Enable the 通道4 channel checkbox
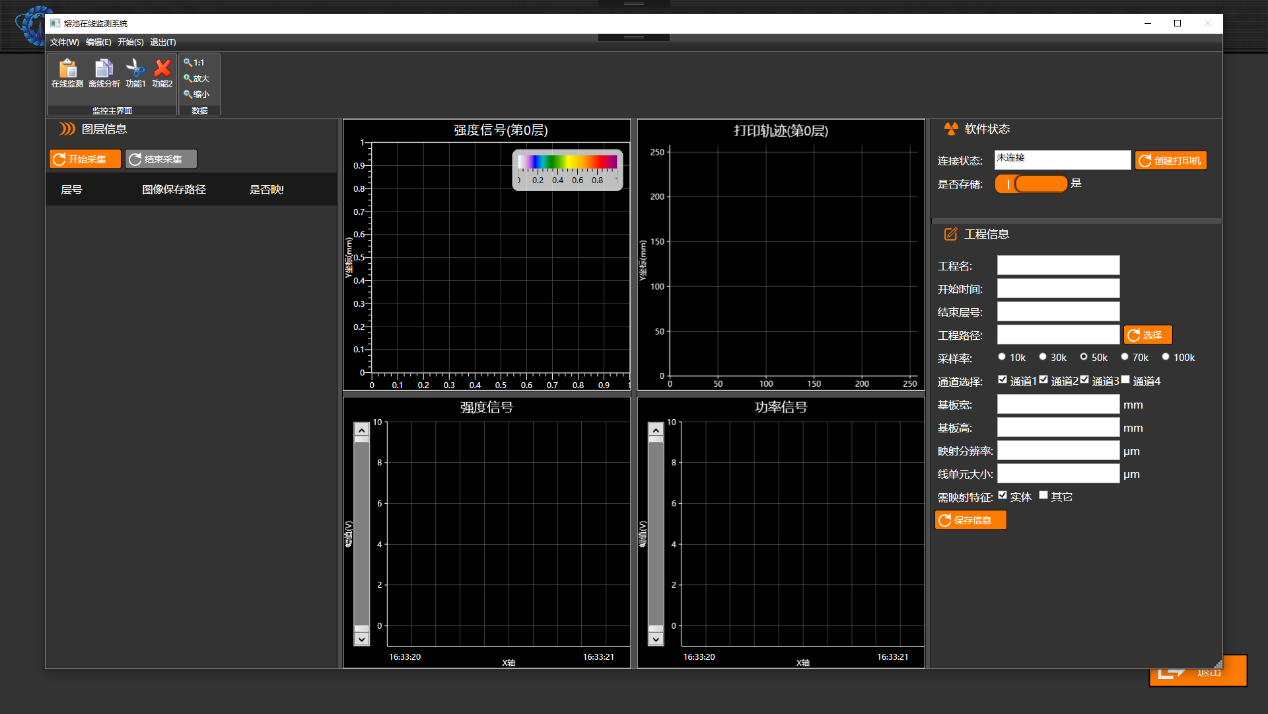1268x714 pixels. pyautogui.click(x=1126, y=380)
